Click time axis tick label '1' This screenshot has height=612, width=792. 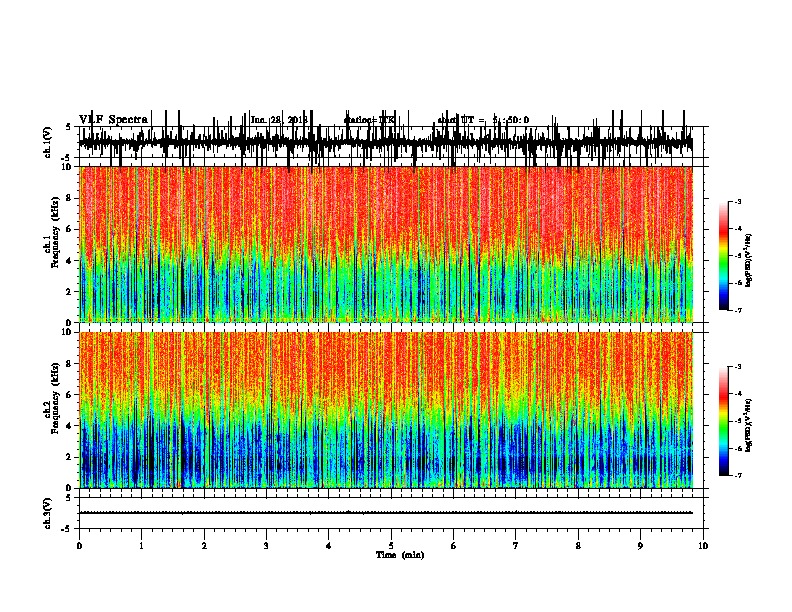coord(141,546)
